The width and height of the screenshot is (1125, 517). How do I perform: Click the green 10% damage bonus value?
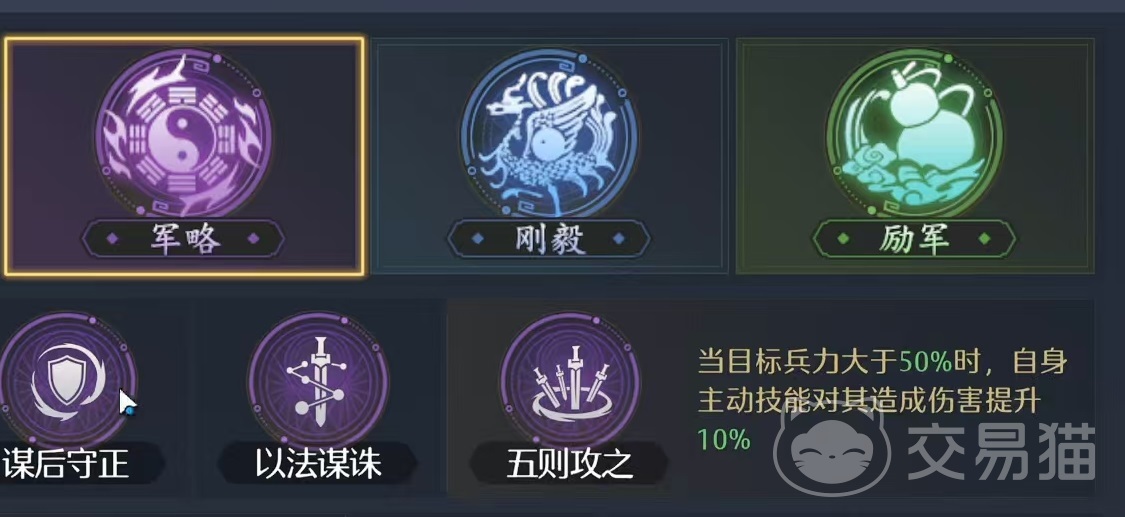[723, 438]
